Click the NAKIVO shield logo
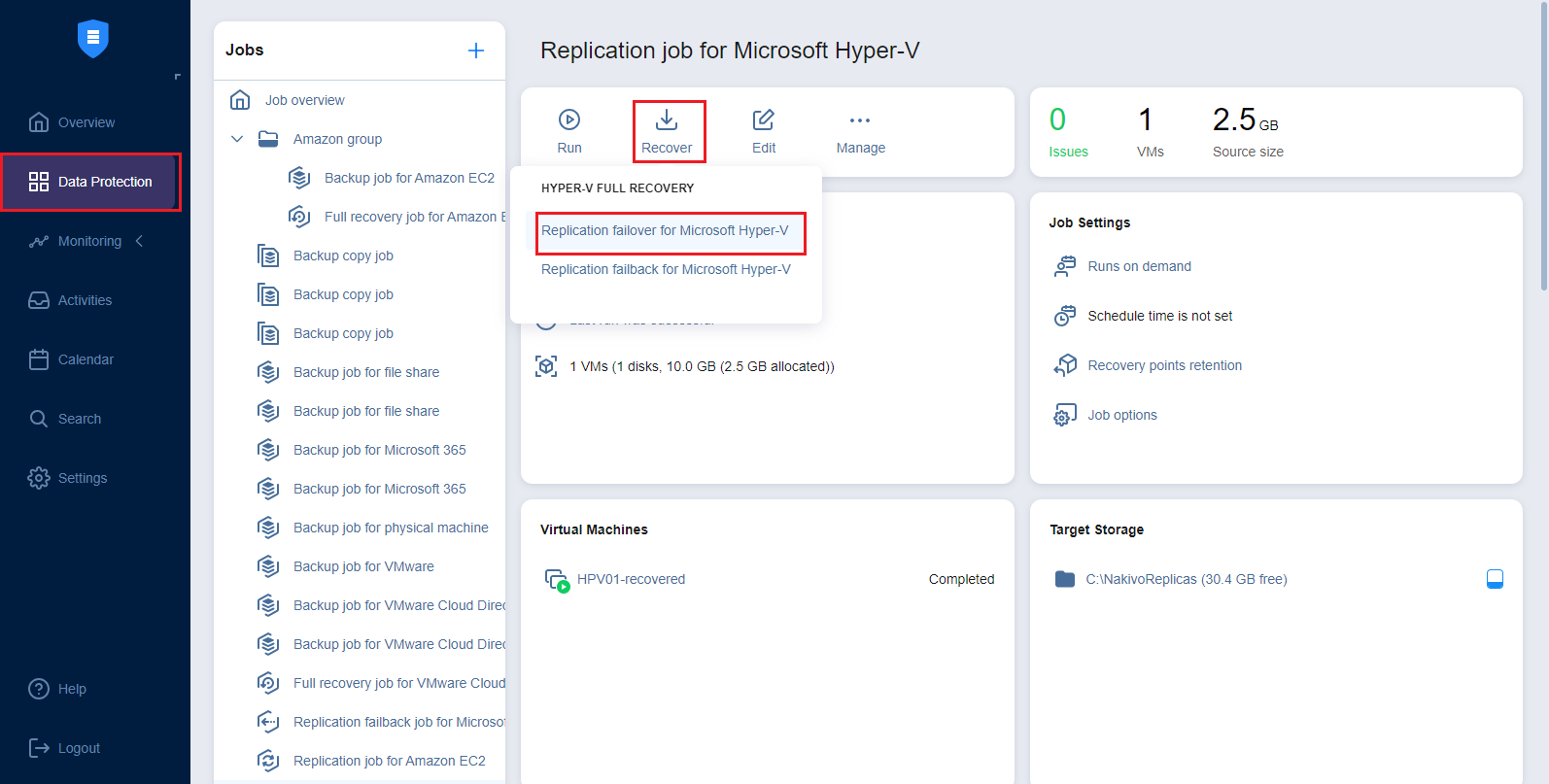Image resolution: width=1549 pixels, height=784 pixels. (x=93, y=39)
